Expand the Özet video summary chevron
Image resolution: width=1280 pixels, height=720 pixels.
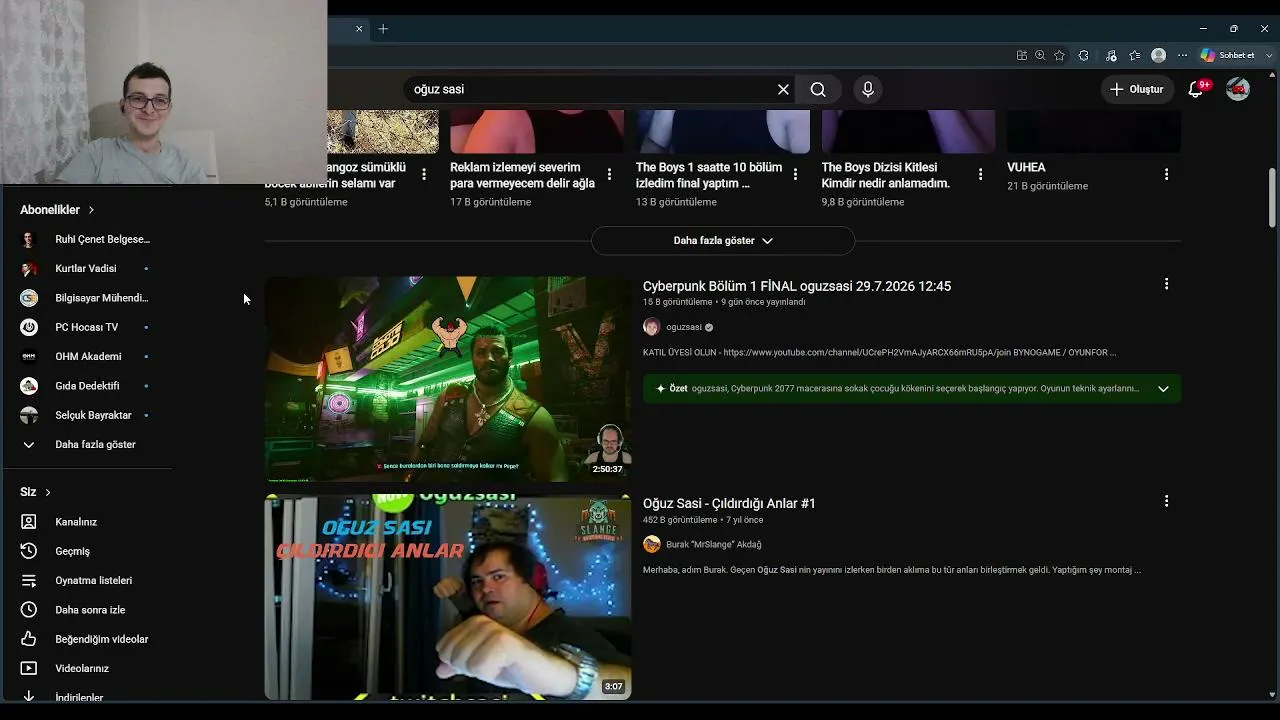click(x=1163, y=389)
